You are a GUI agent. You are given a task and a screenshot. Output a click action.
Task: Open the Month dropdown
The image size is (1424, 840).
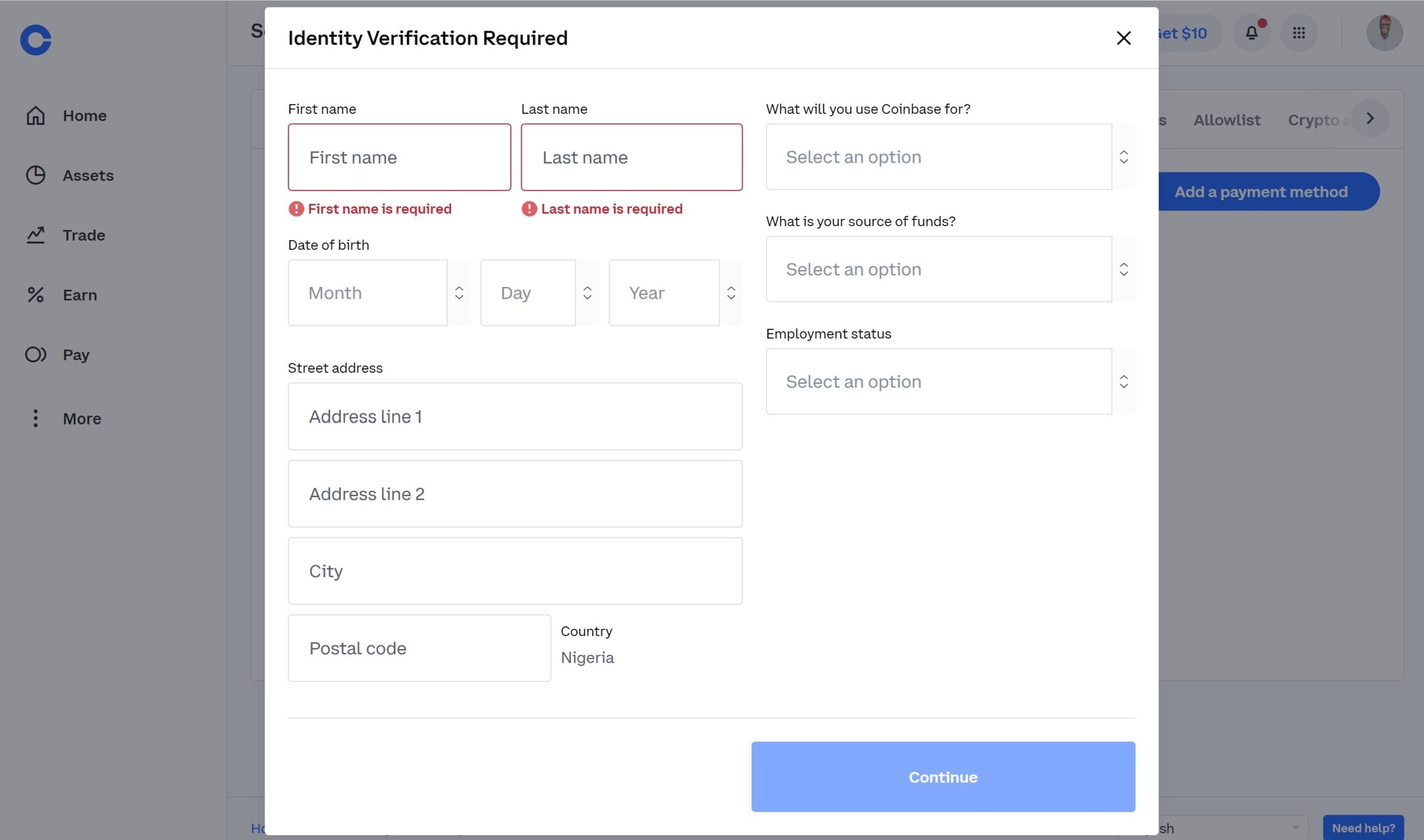tap(368, 292)
